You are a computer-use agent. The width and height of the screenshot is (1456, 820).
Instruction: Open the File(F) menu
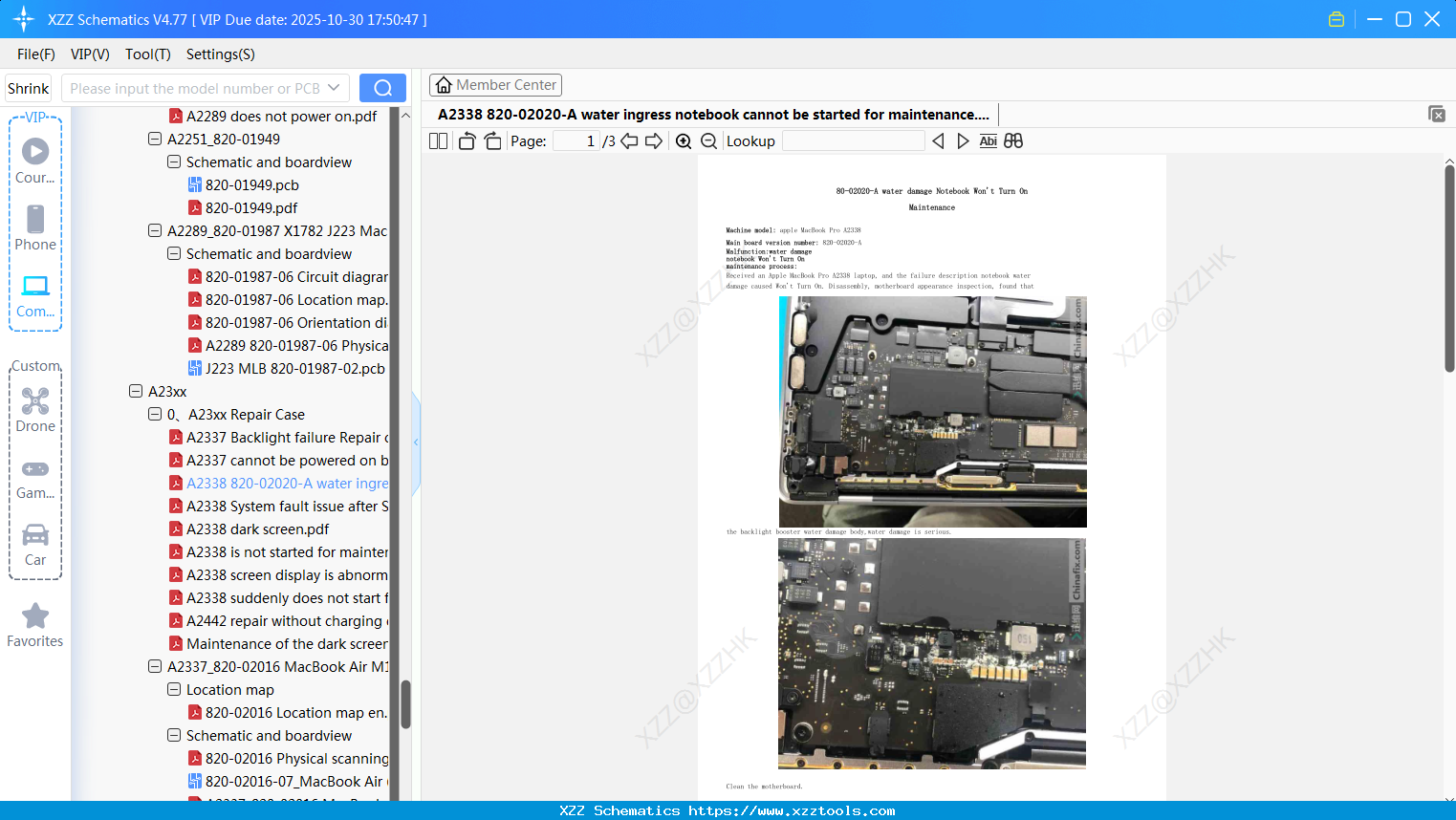coord(36,54)
